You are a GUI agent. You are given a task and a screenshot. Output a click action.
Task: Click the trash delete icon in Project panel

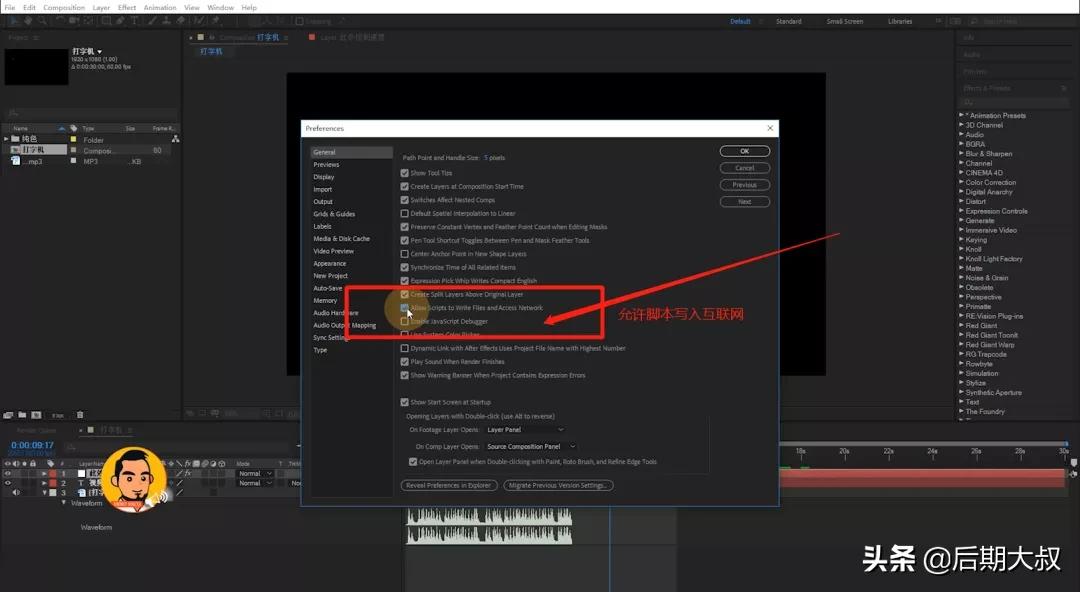click(x=80, y=415)
